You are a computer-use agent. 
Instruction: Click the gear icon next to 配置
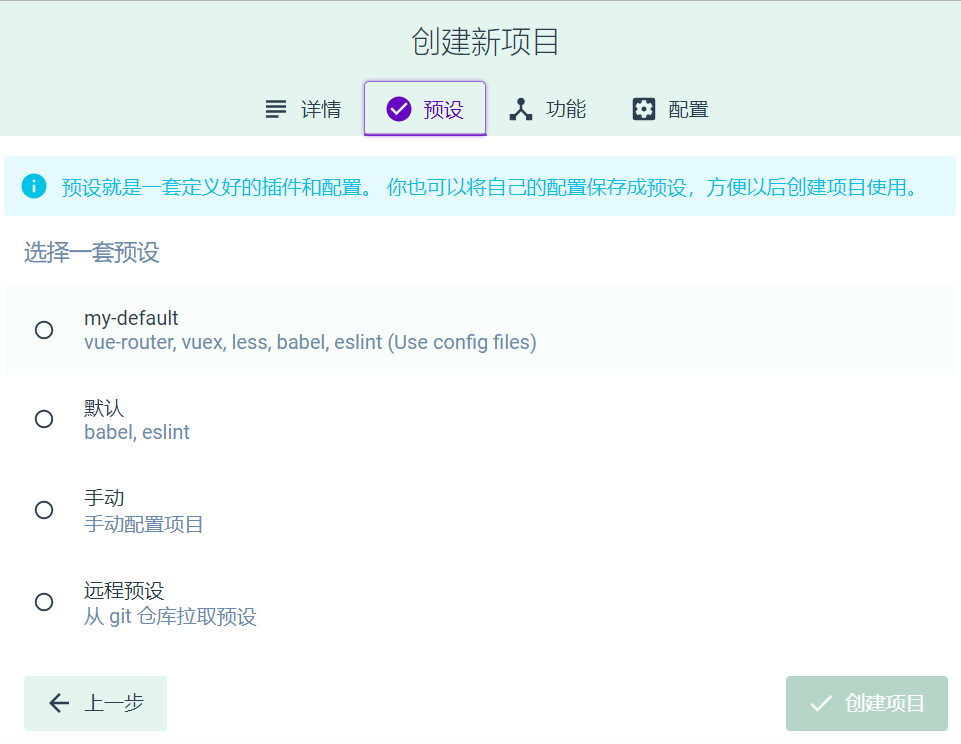point(646,109)
